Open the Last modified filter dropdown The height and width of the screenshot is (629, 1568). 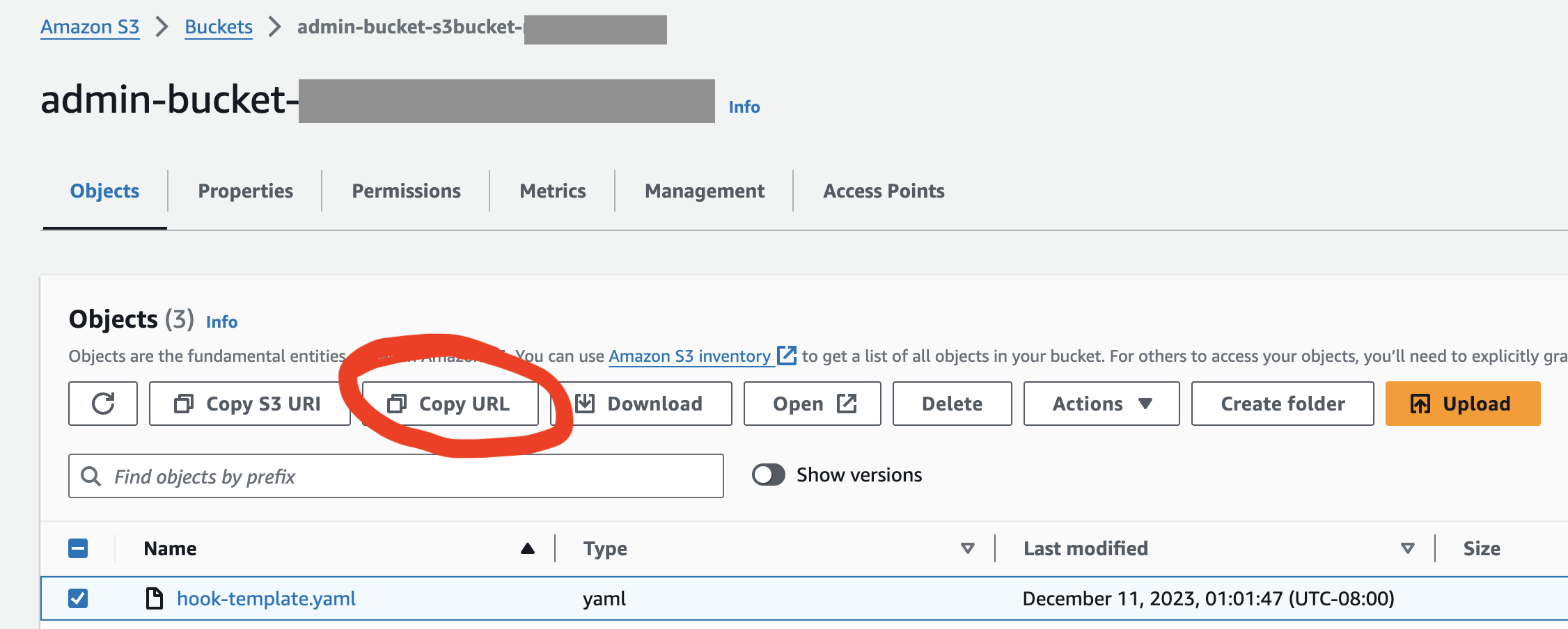1407,548
